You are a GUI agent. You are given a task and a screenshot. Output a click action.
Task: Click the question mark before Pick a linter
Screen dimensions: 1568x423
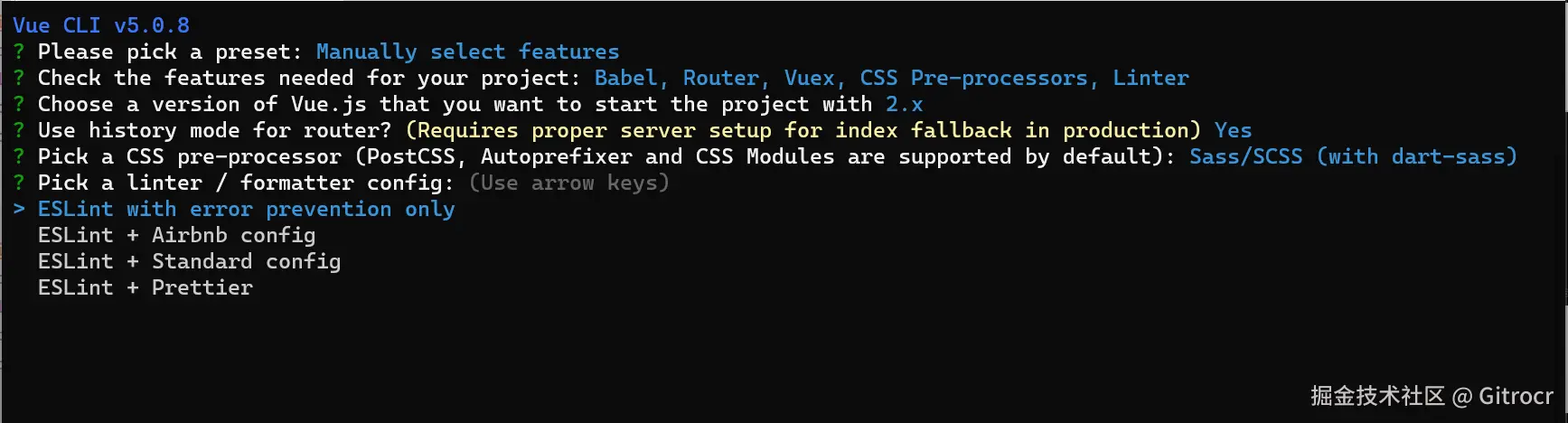19,183
